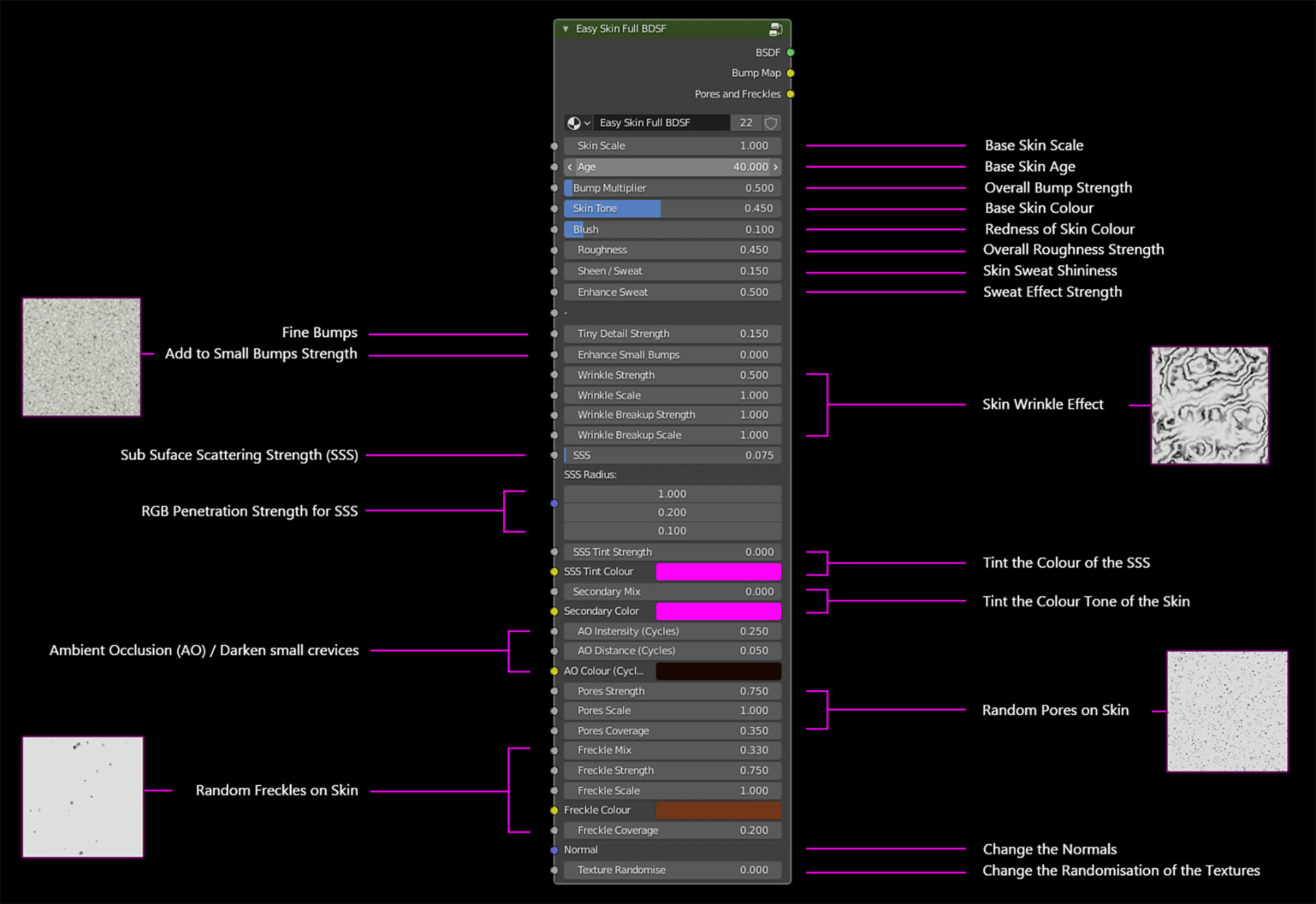The height and width of the screenshot is (904, 1316).
Task: Click the Texture Randomise field
Action: pos(672,870)
